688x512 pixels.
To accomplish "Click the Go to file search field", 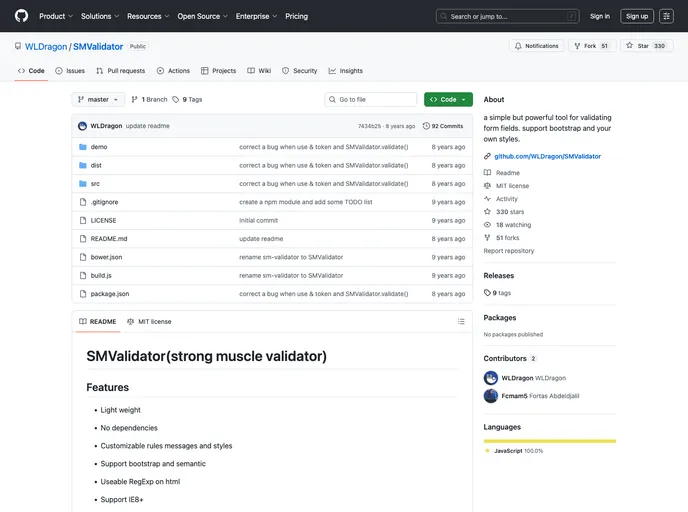I will (371, 100).
